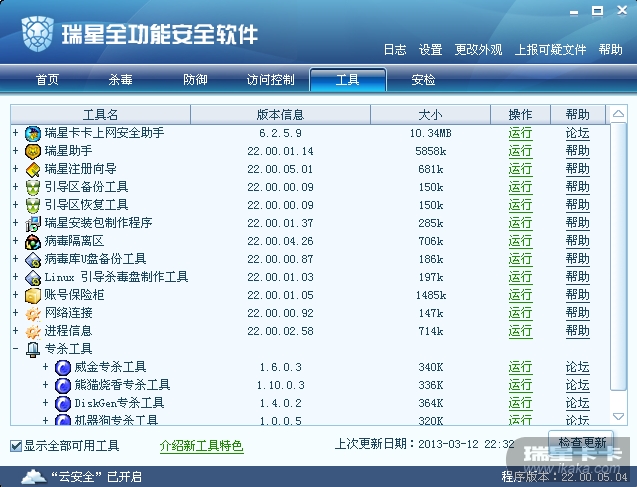Image resolution: width=637 pixels, height=487 pixels.
Task: Open 帮助 for 账号保险柜
Action: (x=578, y=295)
